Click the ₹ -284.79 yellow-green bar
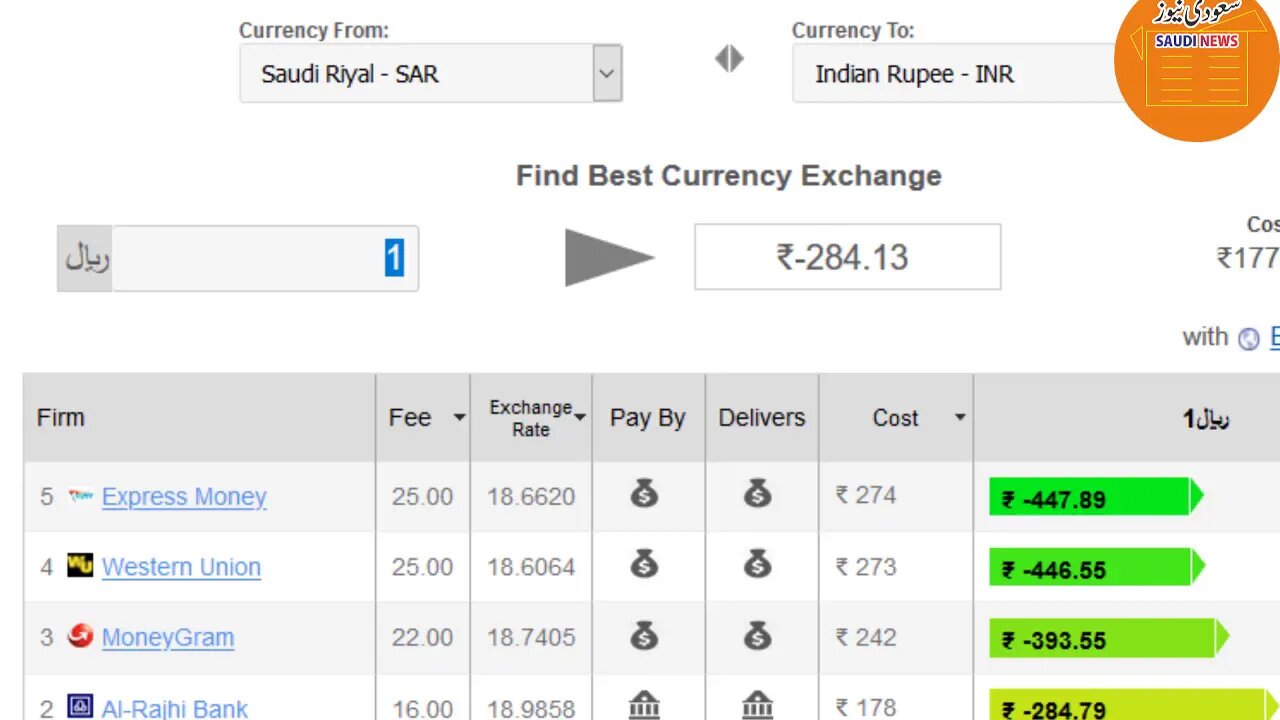The image size is (1280, 720). 1134,706
